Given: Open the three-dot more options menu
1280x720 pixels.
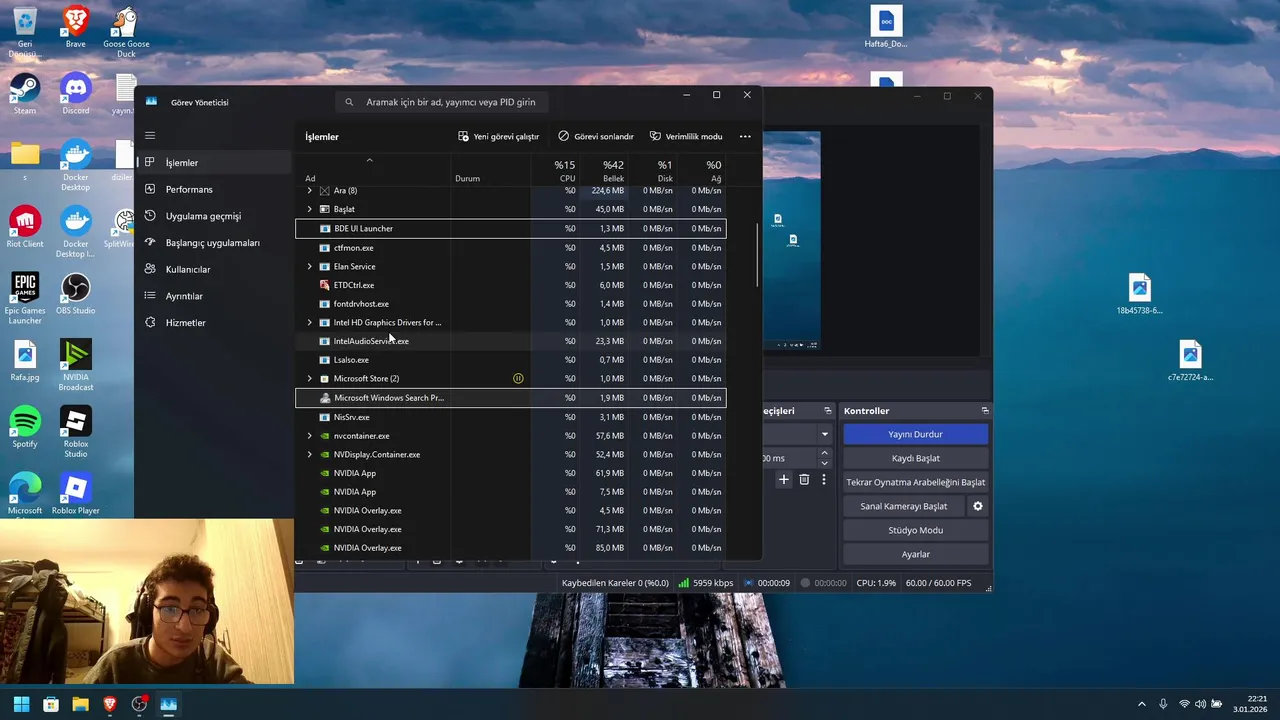Looking at the screenshot, I should (x=745, y=136).
